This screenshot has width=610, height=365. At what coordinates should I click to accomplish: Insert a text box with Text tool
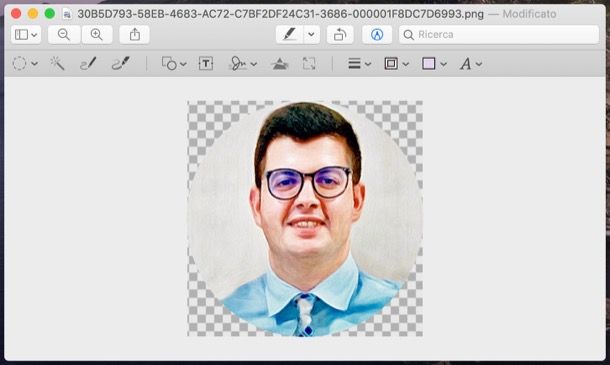pyautogui.click(x=206, y=63)
